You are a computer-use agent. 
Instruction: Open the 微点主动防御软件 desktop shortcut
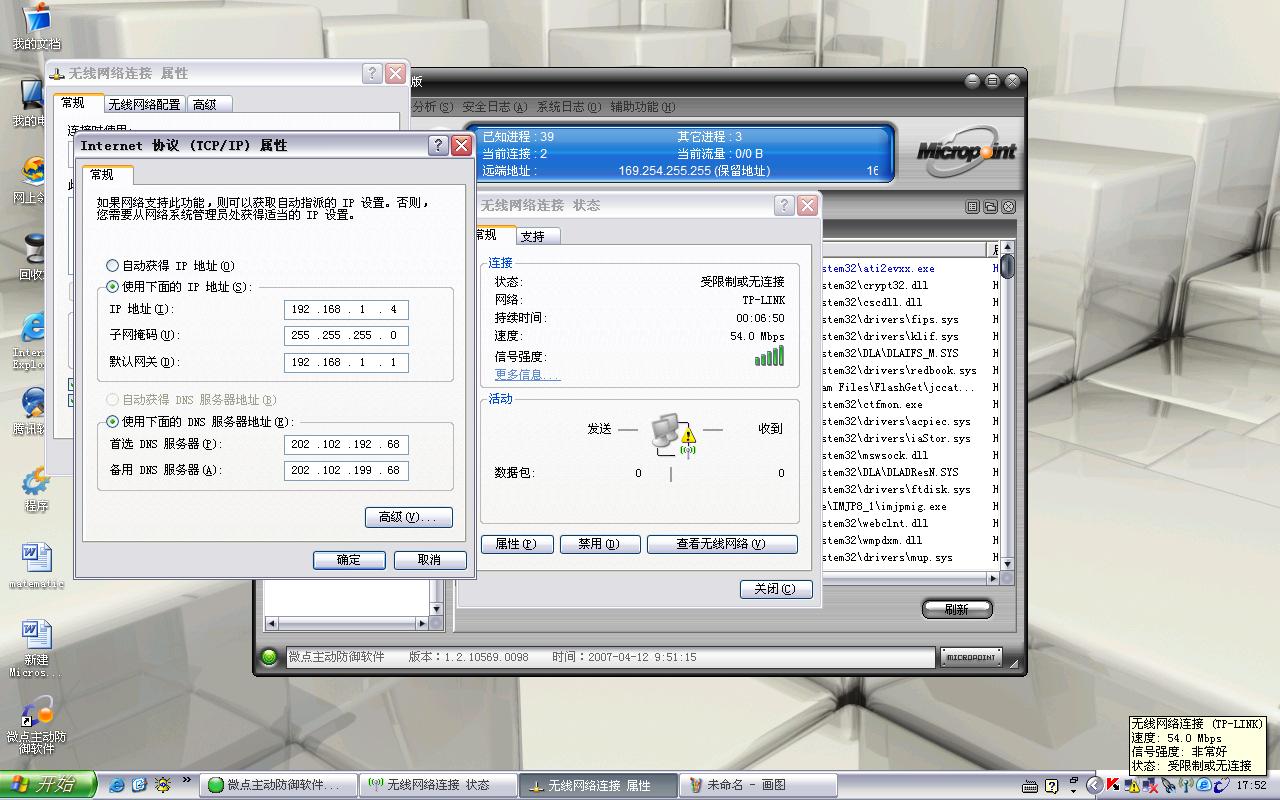point(37,725)
